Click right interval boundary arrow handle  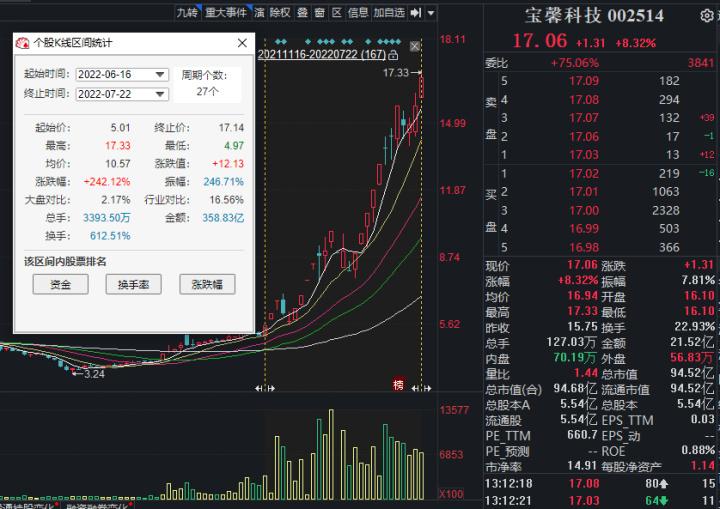[x=422, y=389]
